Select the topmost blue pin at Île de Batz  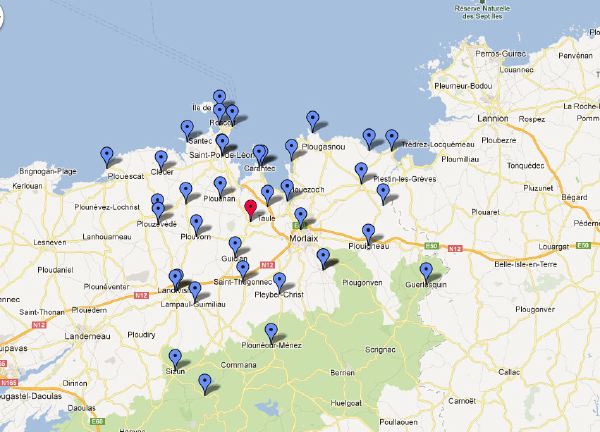coord(219,98)
